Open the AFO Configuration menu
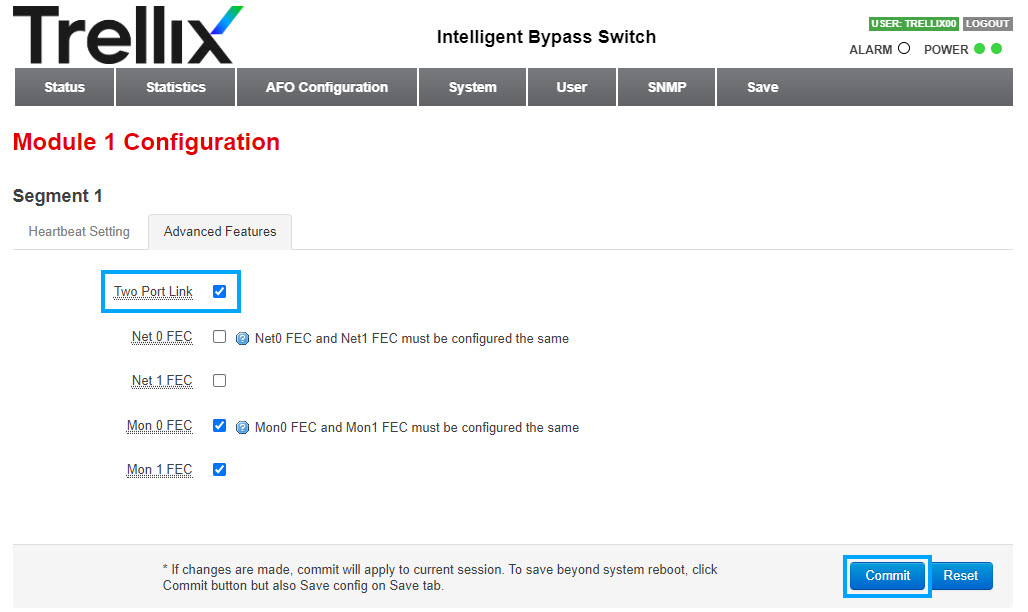This screenshot has width=1028, height=612. (x=326, y=87)
